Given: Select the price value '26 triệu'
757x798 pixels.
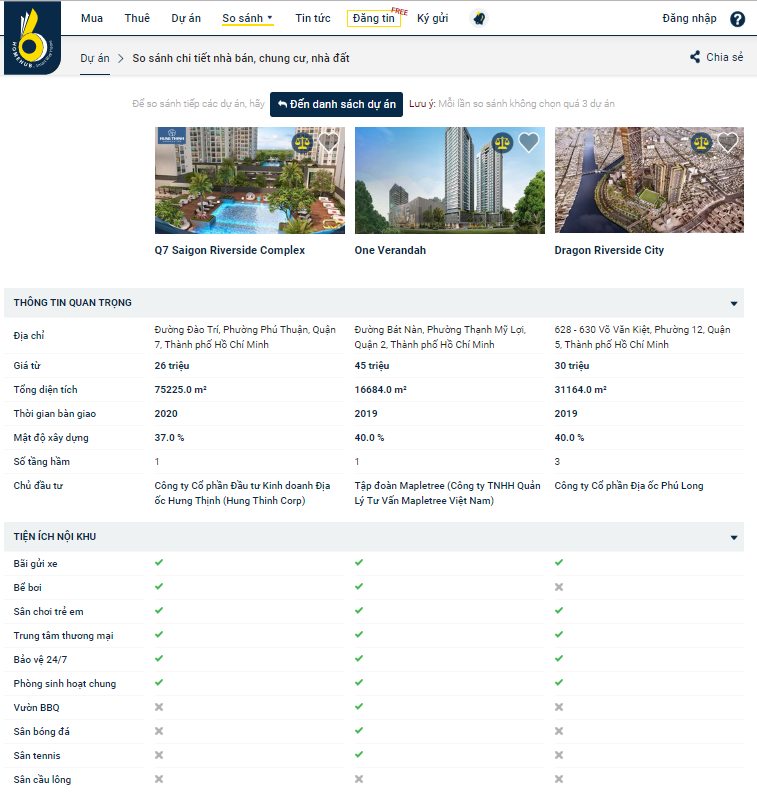Looking at the screenshot, I should pos(172,365).
